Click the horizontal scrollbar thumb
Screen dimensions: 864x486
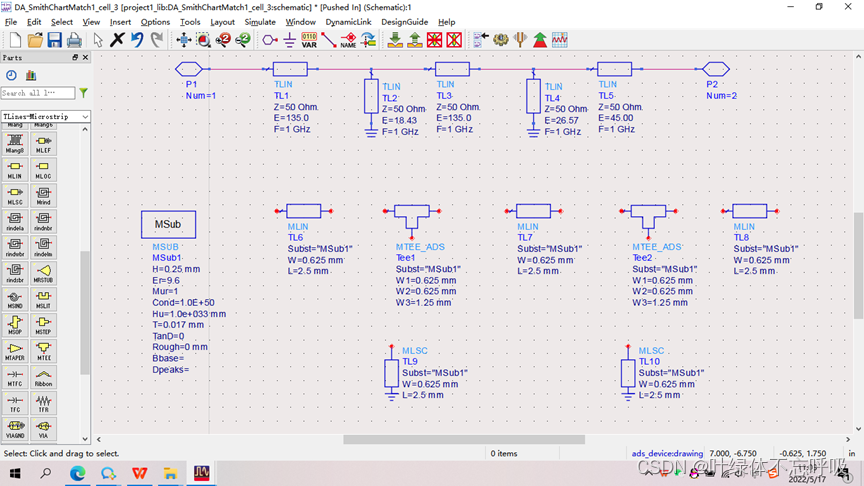464,439
